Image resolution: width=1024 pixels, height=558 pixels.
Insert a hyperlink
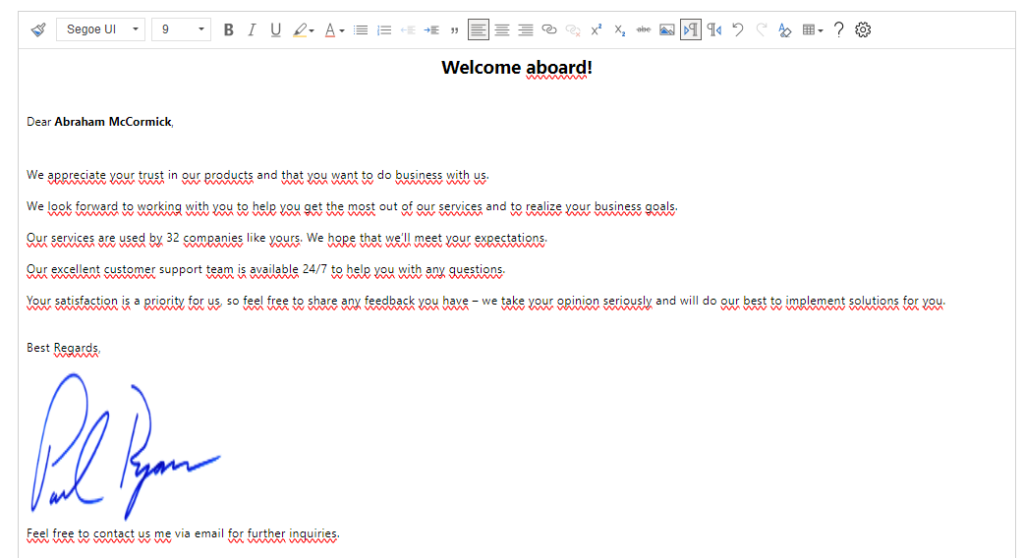click(549, 29)
